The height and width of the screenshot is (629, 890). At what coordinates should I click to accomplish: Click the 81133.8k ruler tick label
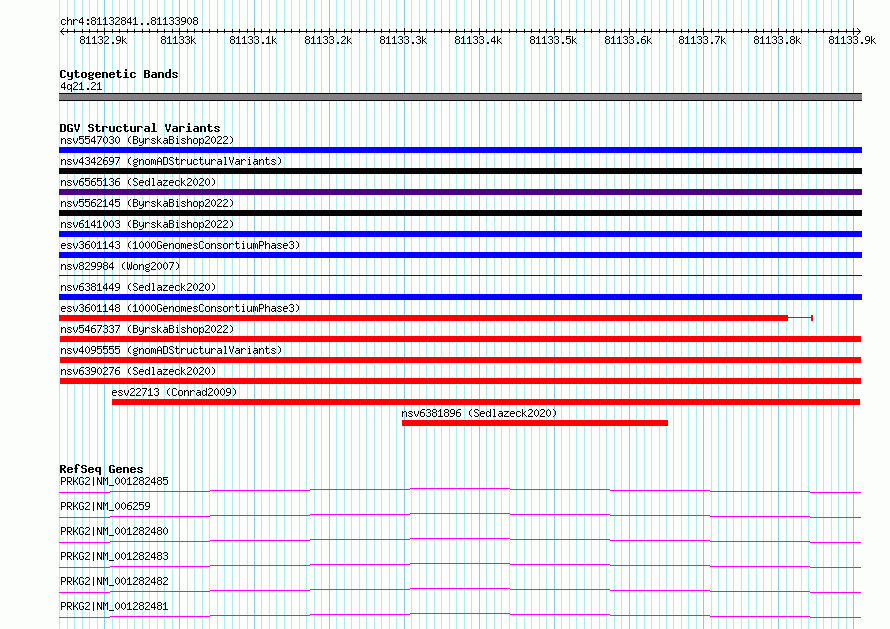click(777, 40)
